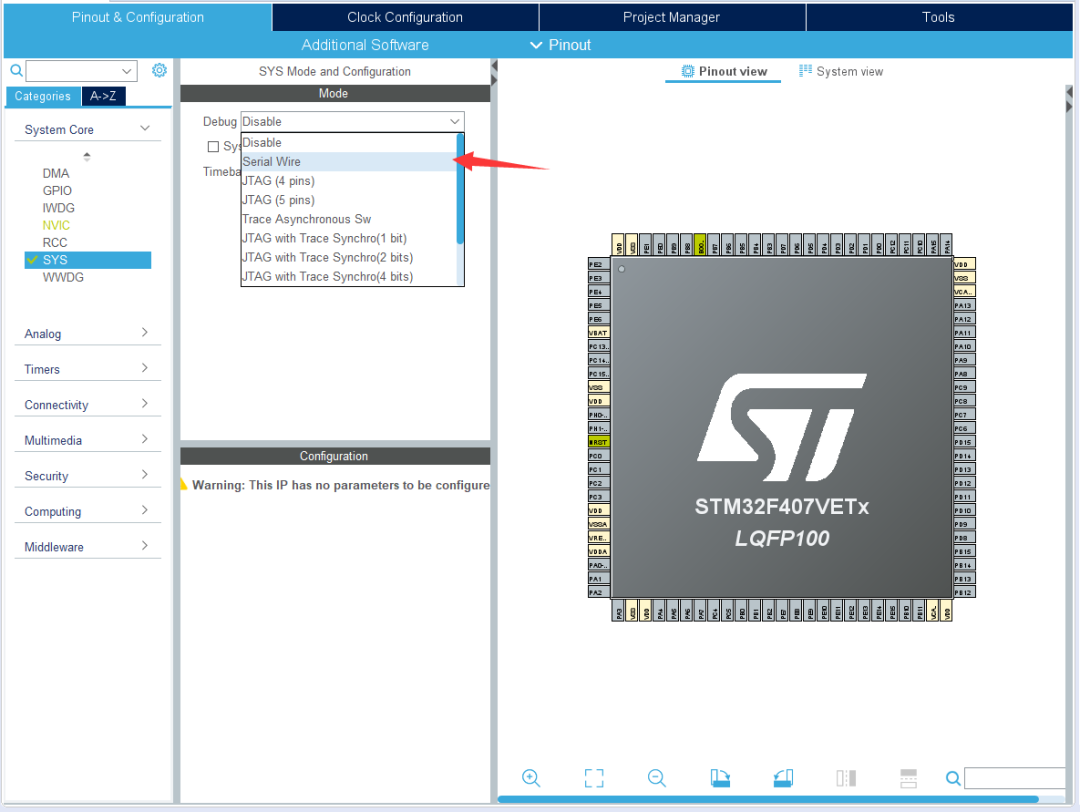Image resolution: width=1080 pixels, height=812 pixels.
Task: Switch to System view
Action: pos(841,72)
